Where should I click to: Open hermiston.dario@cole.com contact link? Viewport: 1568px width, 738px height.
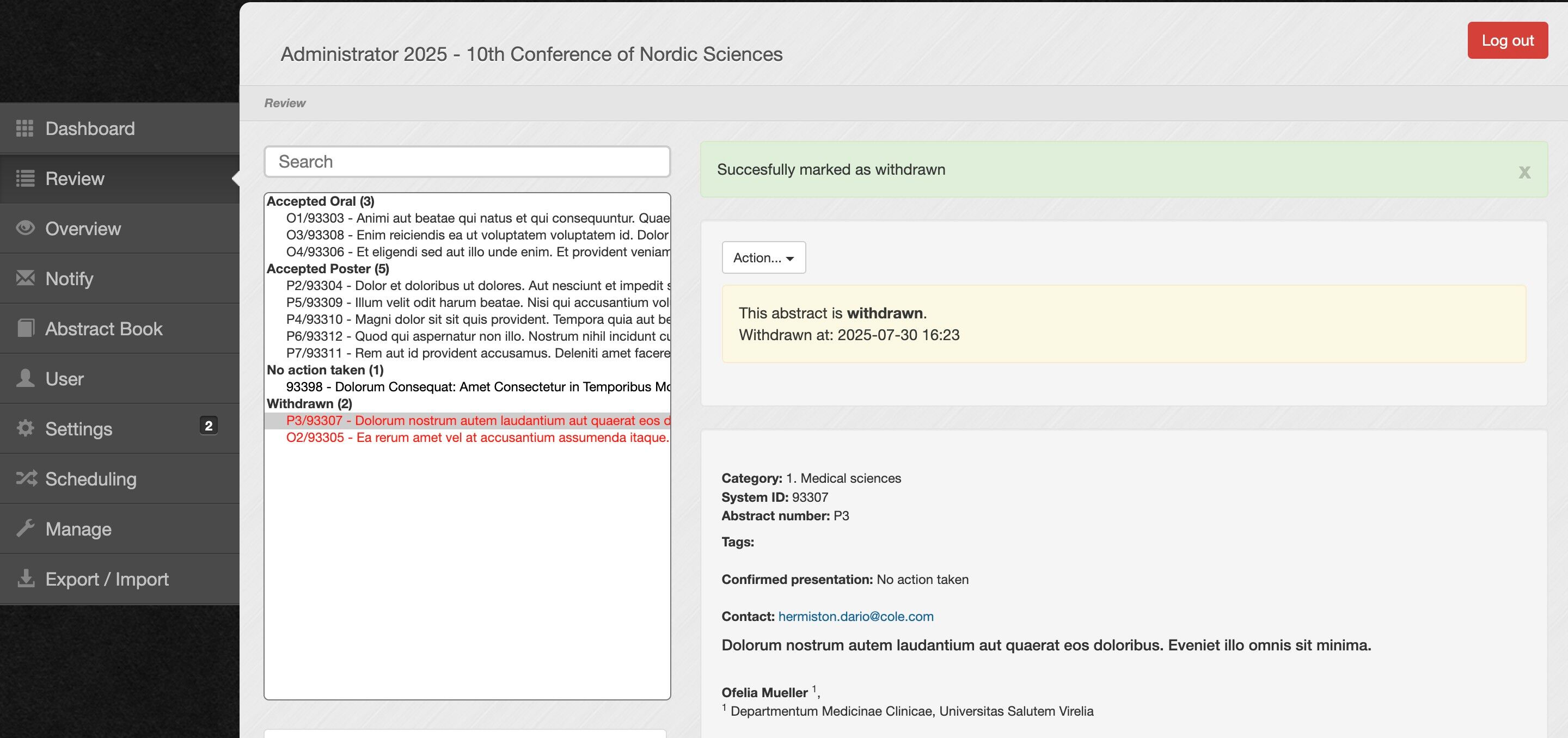coord(855,616)
